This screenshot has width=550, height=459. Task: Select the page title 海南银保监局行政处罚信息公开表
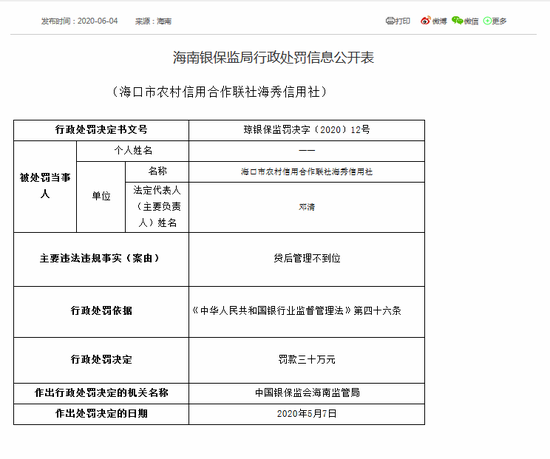coord(273,57)
